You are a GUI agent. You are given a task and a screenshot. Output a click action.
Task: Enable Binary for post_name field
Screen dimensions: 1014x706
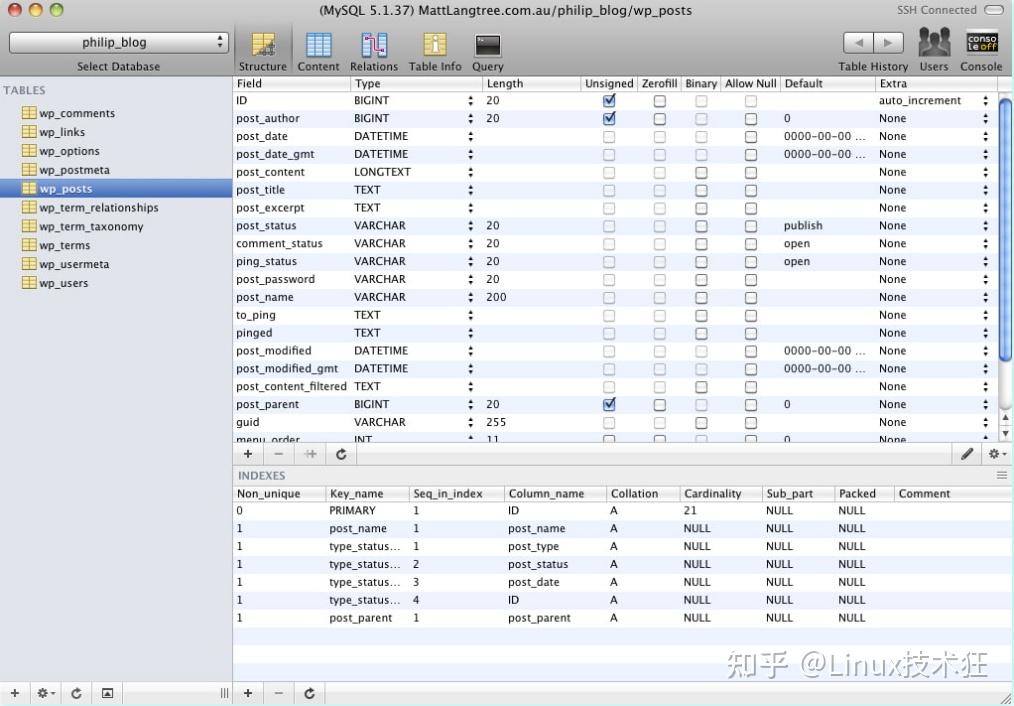click(701, 297)
